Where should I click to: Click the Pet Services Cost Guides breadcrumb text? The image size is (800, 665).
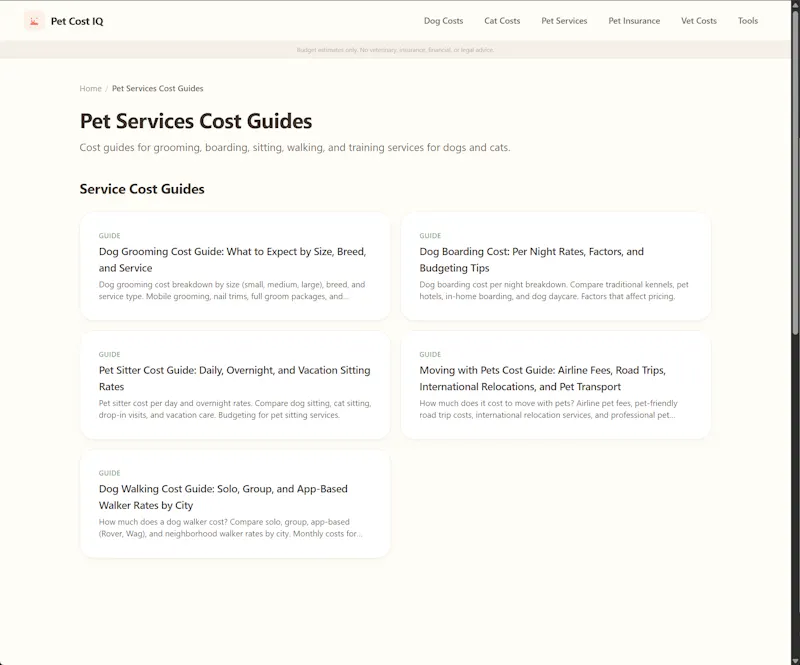pyautogui.click(x=158, y=88)
